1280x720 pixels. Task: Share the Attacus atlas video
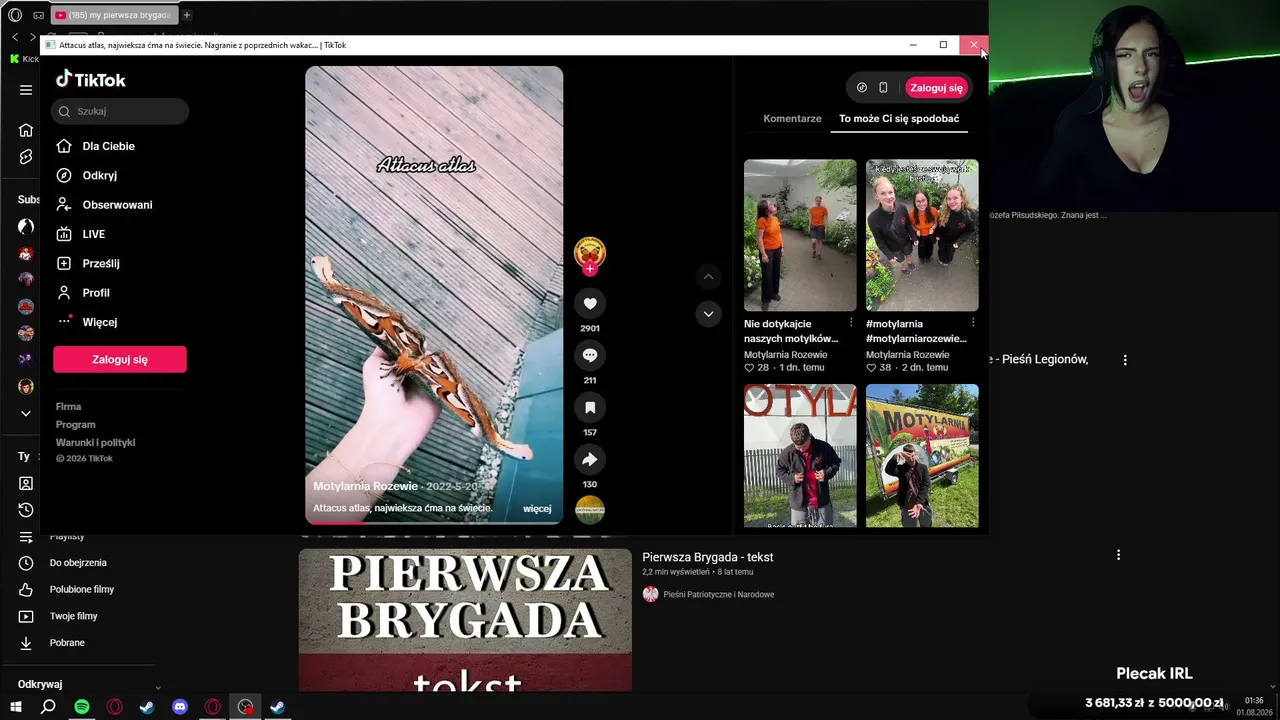pyautogui.click(x=590, y=460)
